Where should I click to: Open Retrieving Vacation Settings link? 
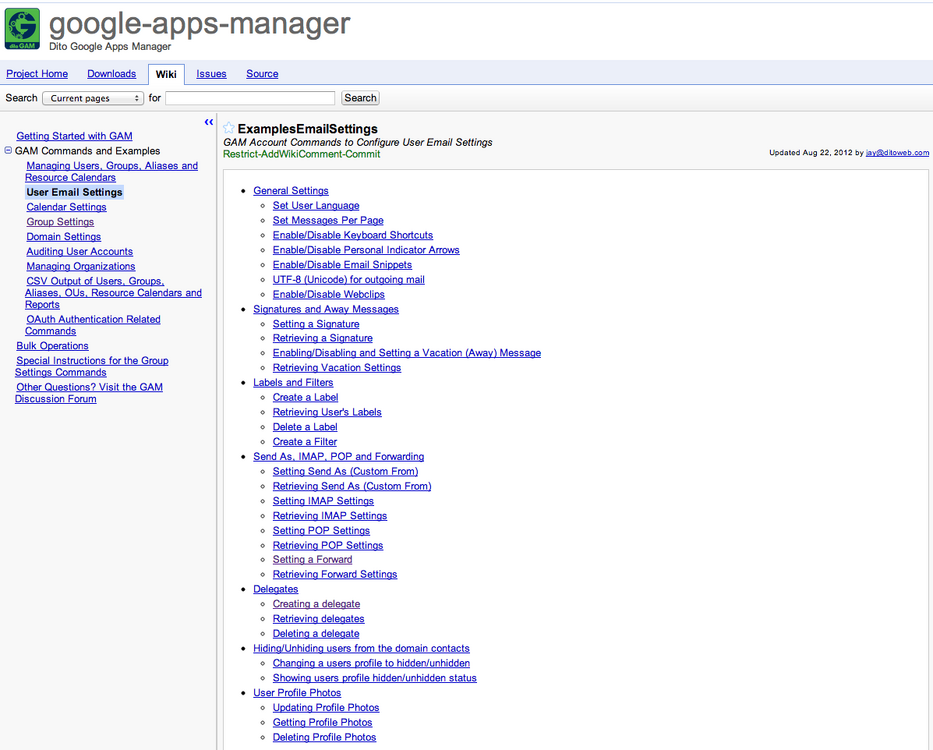[x=337, y=368]
